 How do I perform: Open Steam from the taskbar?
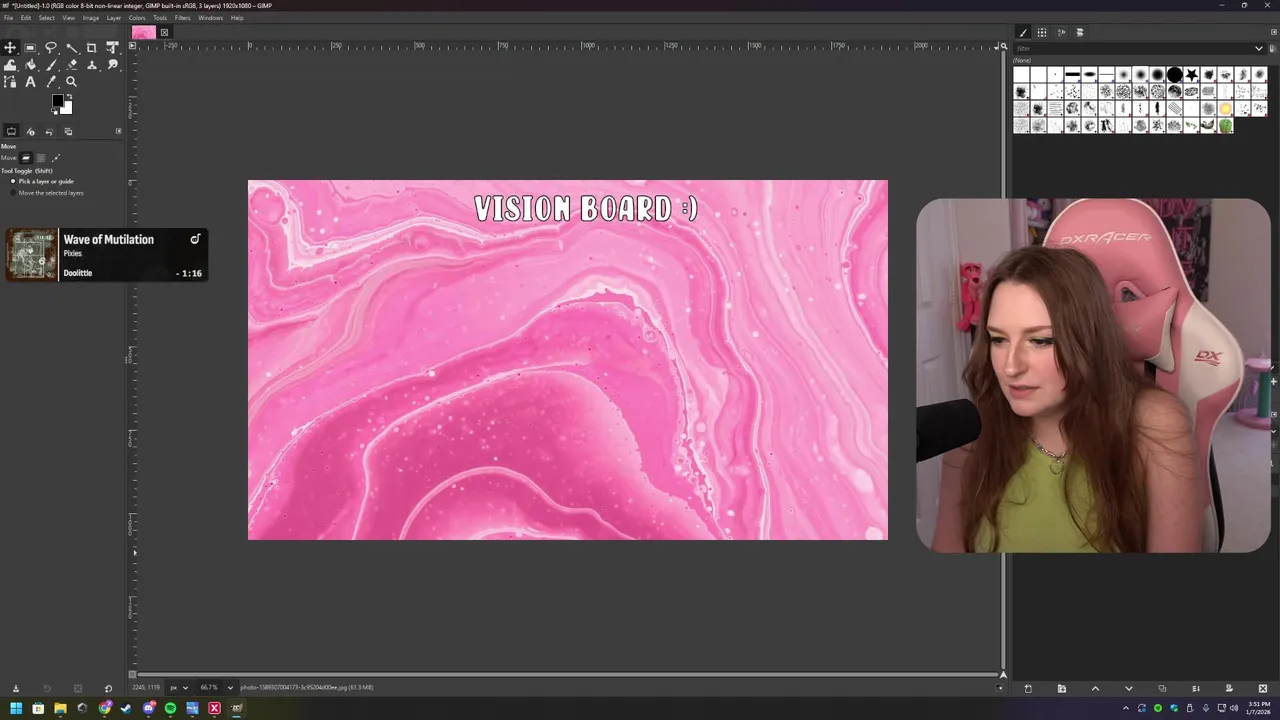pyautogui.click(x=126, y=708)
